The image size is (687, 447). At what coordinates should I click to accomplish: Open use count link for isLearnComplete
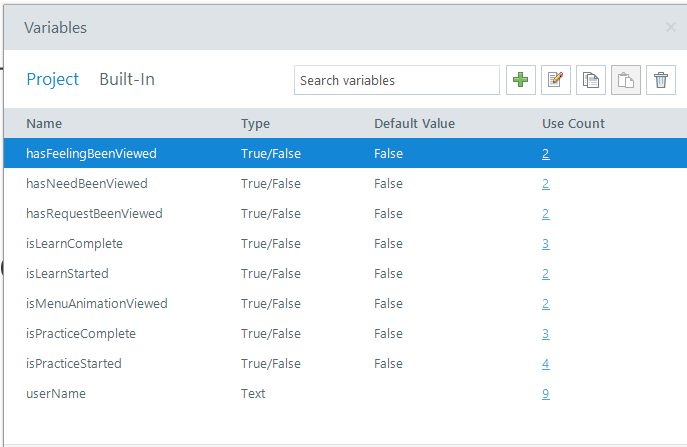pos(545,244)
